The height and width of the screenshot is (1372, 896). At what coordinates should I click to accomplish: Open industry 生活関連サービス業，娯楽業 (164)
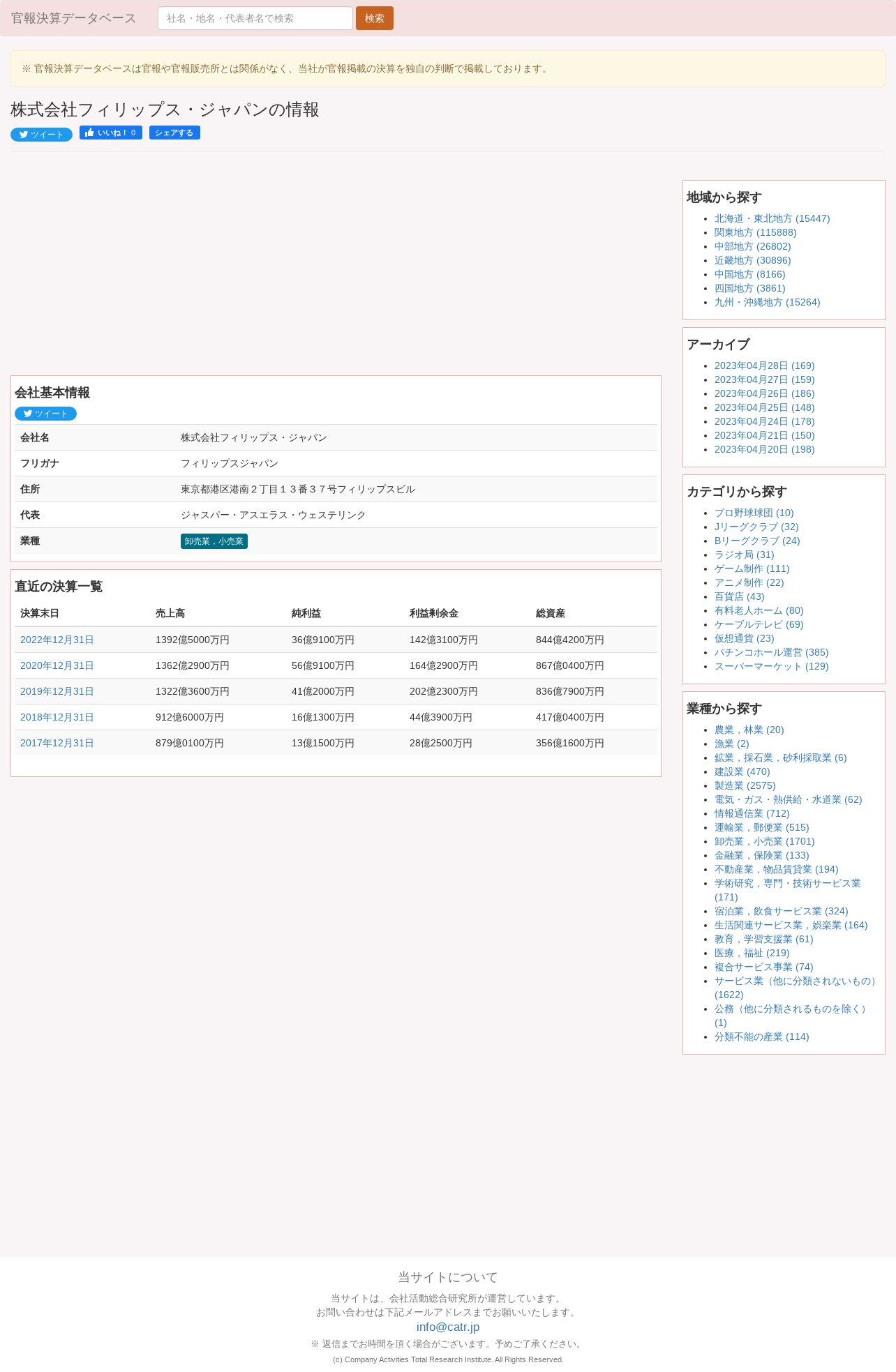click(x=791, y=925)
